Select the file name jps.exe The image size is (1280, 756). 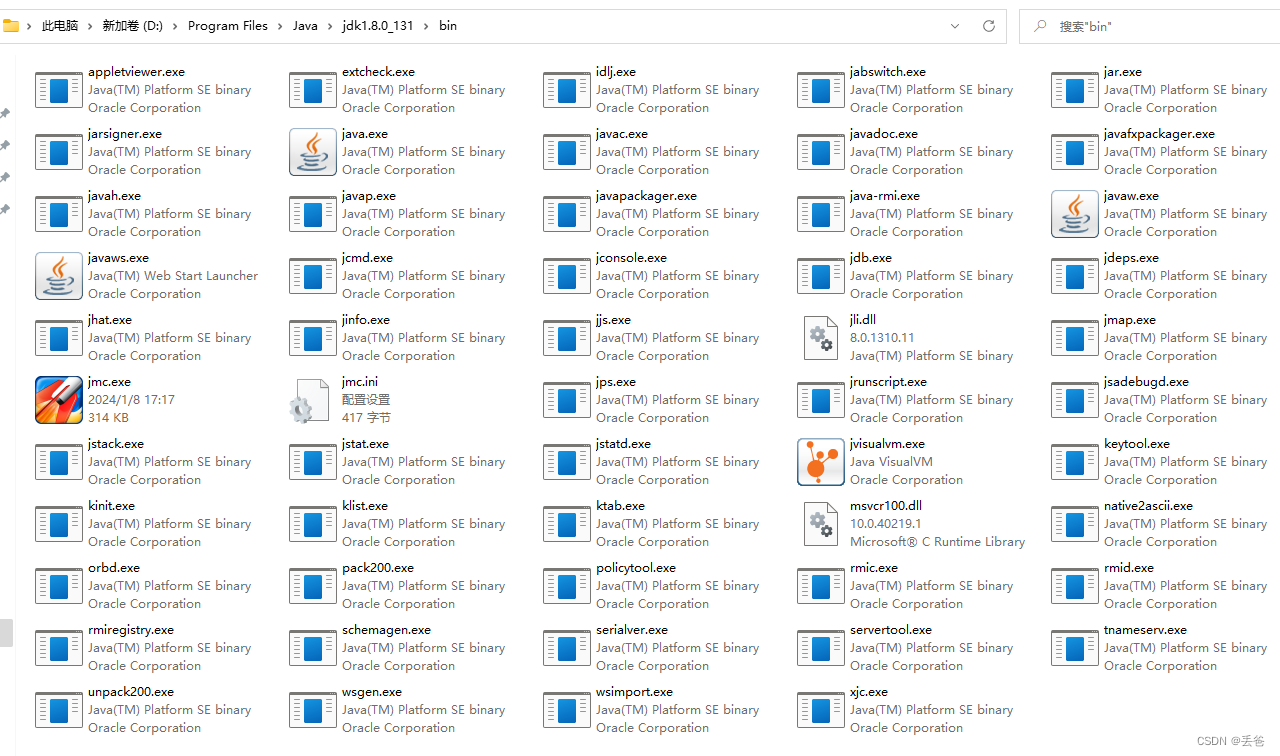tap(616, 382)
